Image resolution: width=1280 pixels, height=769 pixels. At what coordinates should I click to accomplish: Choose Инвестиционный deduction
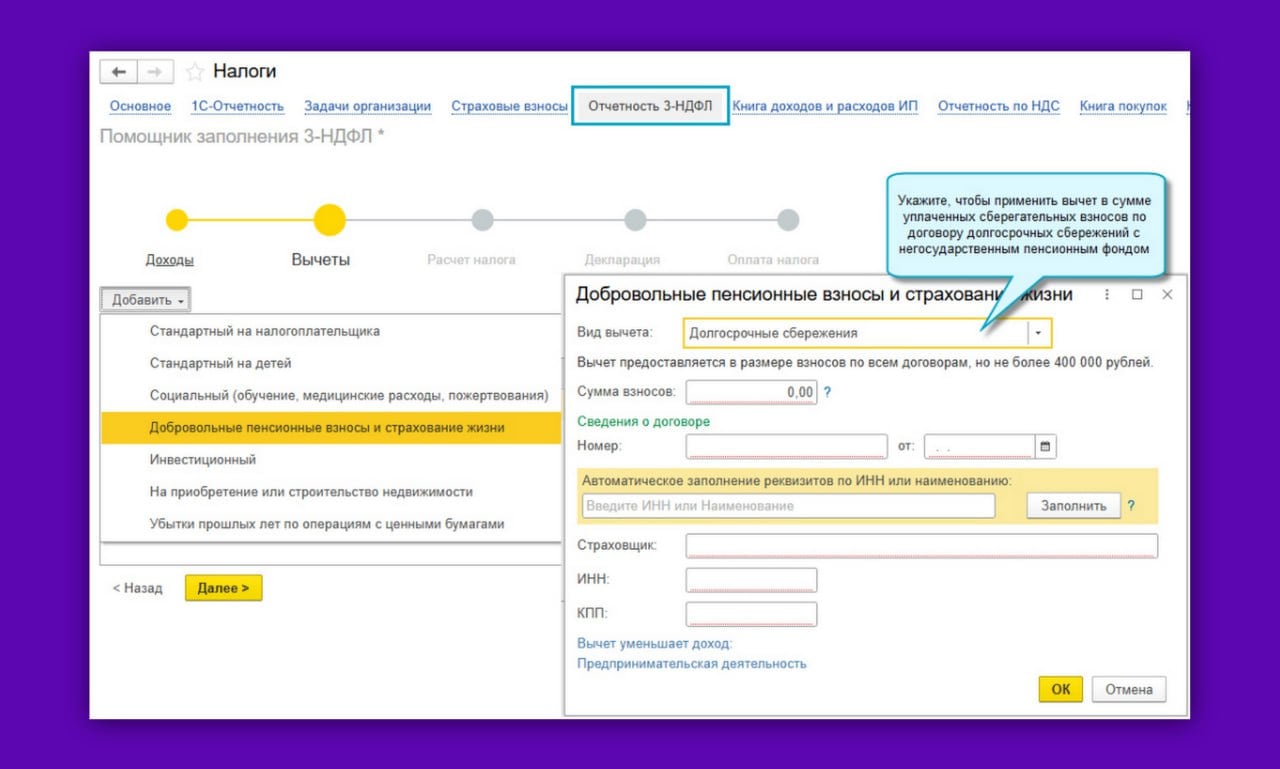point(331,460)
